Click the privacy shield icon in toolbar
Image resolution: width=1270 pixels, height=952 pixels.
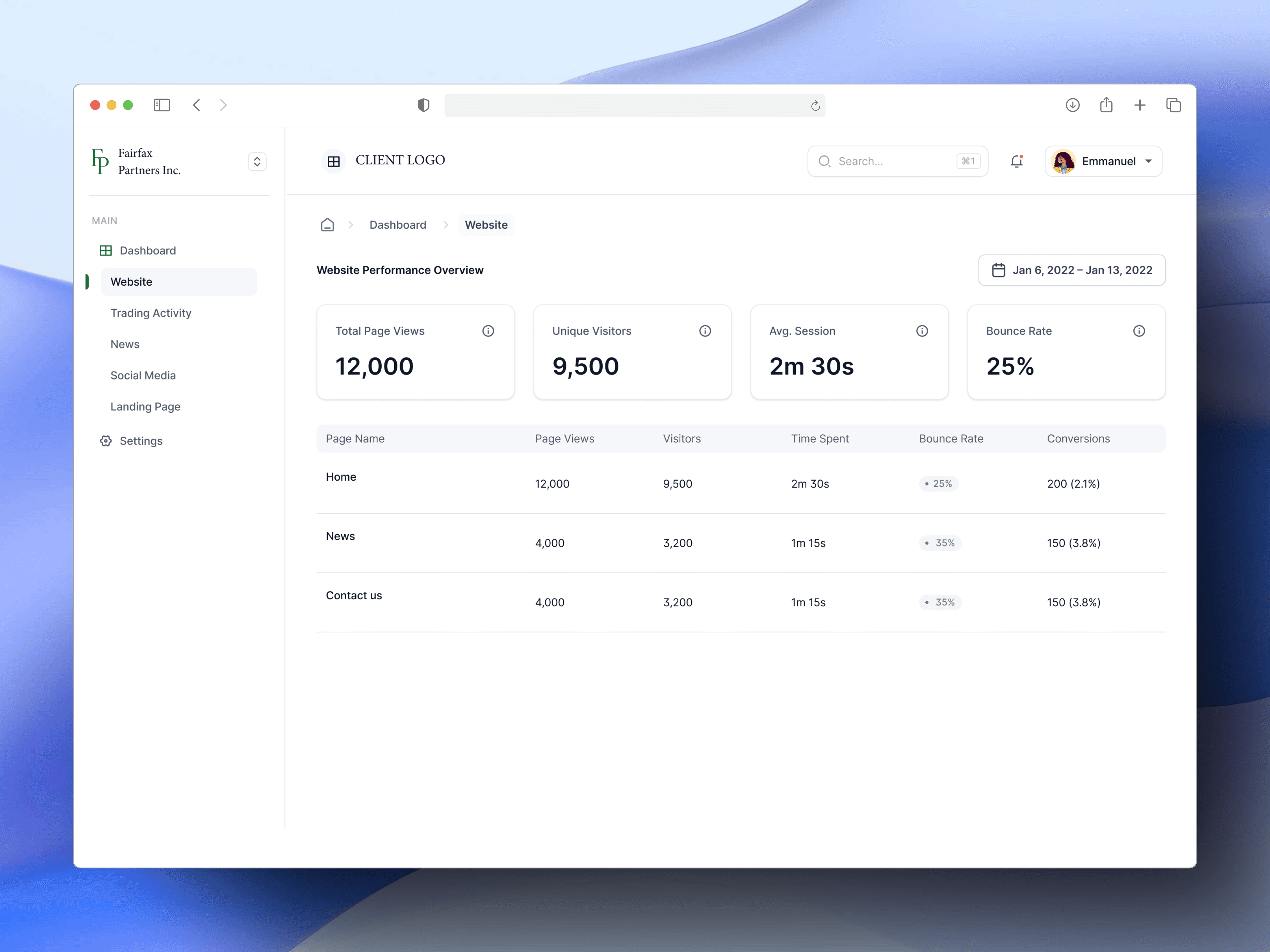[x=424, y=105]
